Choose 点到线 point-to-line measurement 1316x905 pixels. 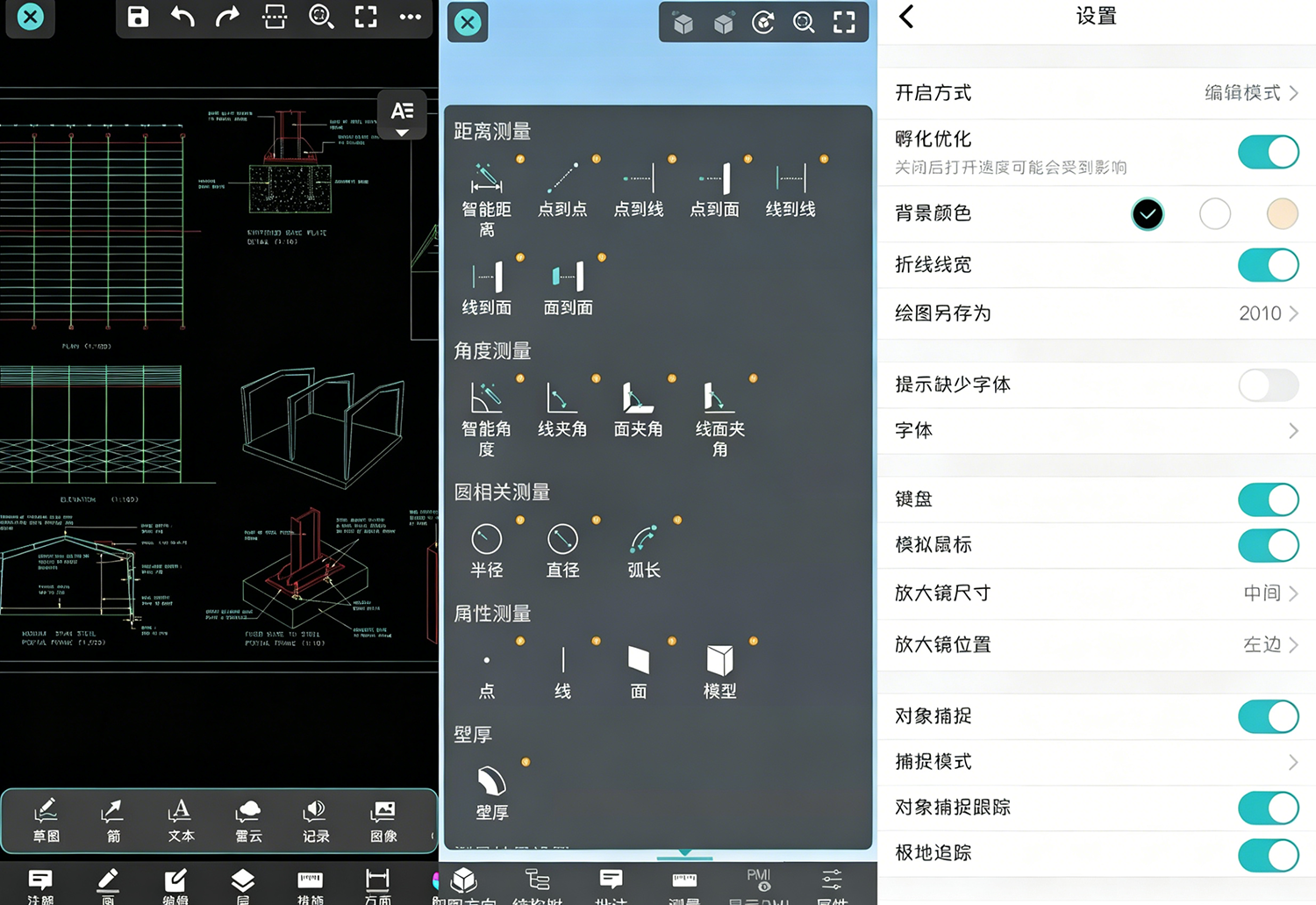(x=639, y=189)
